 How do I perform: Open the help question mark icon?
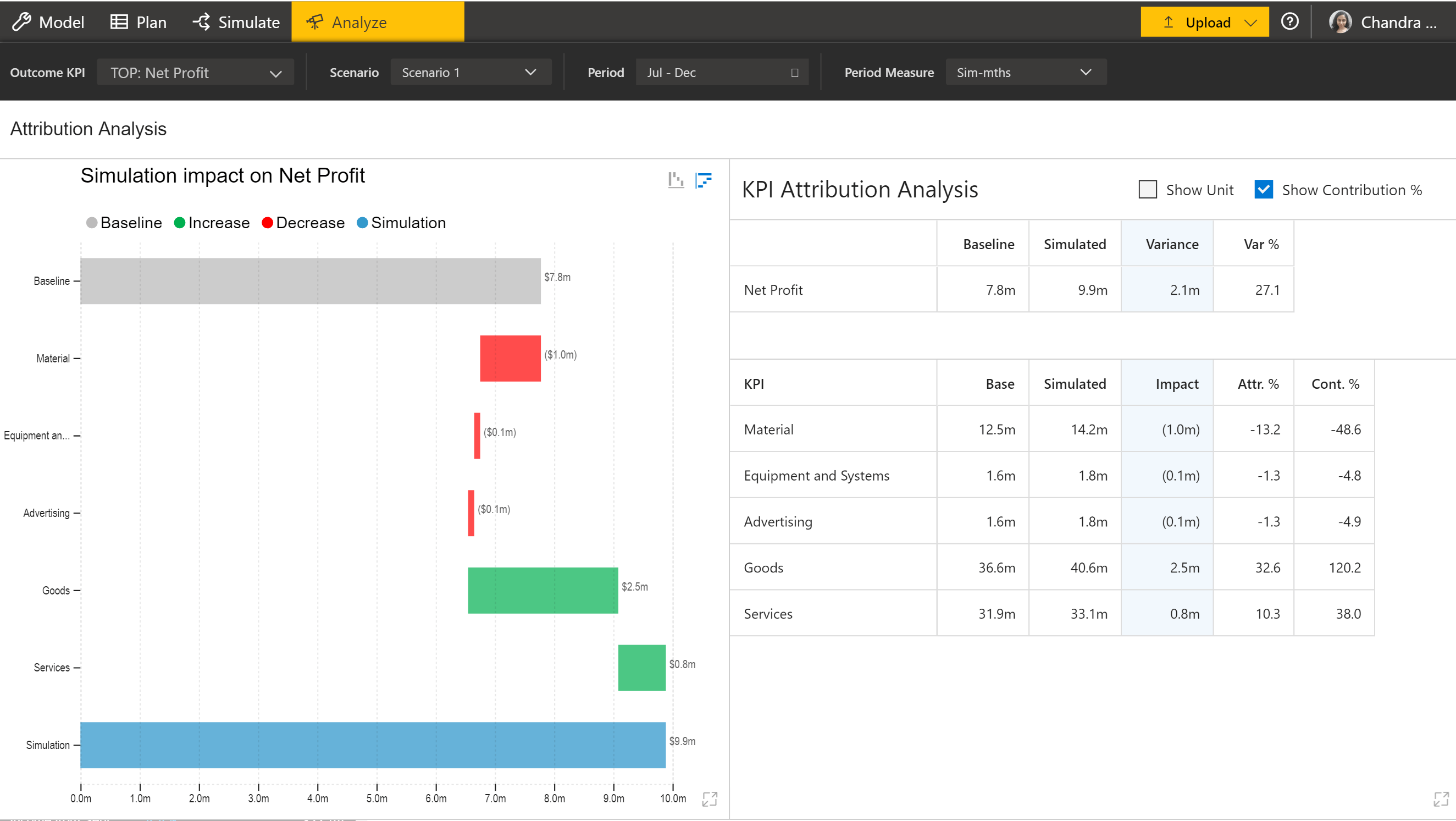coord(1289,22)
